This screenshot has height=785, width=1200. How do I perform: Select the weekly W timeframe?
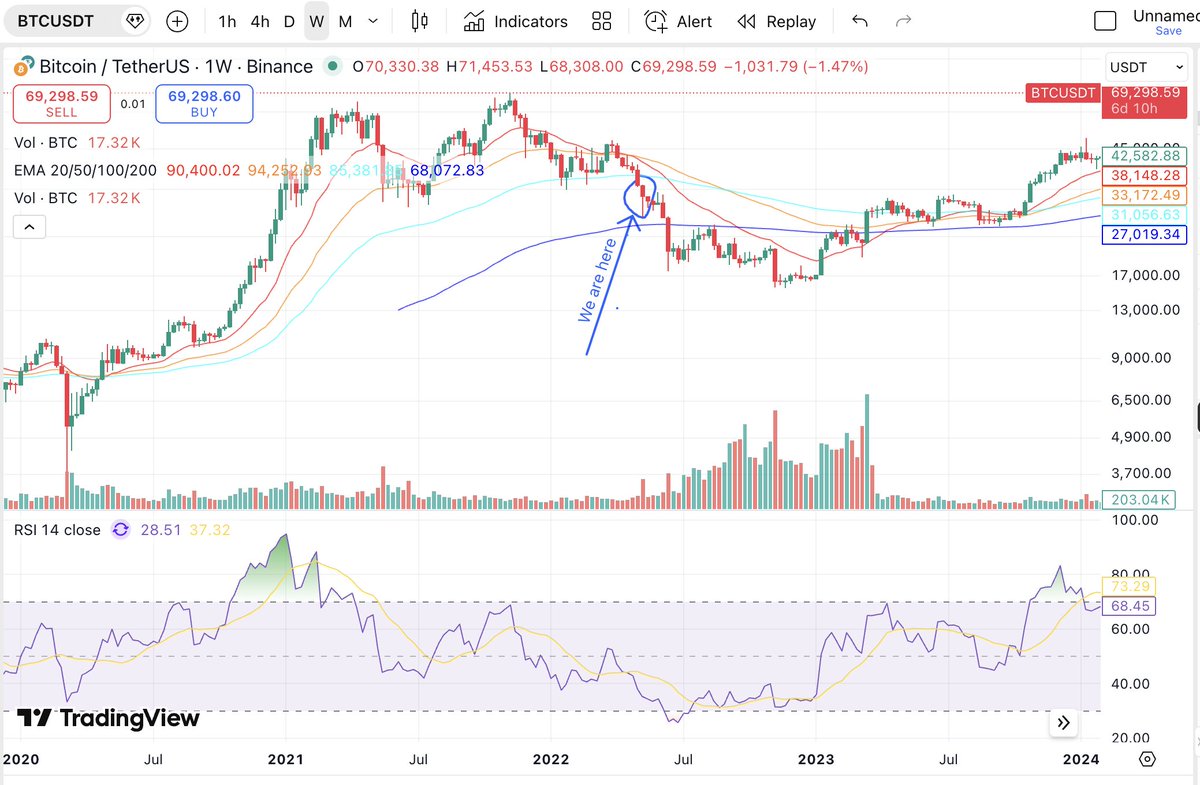[x=317, y=21]
